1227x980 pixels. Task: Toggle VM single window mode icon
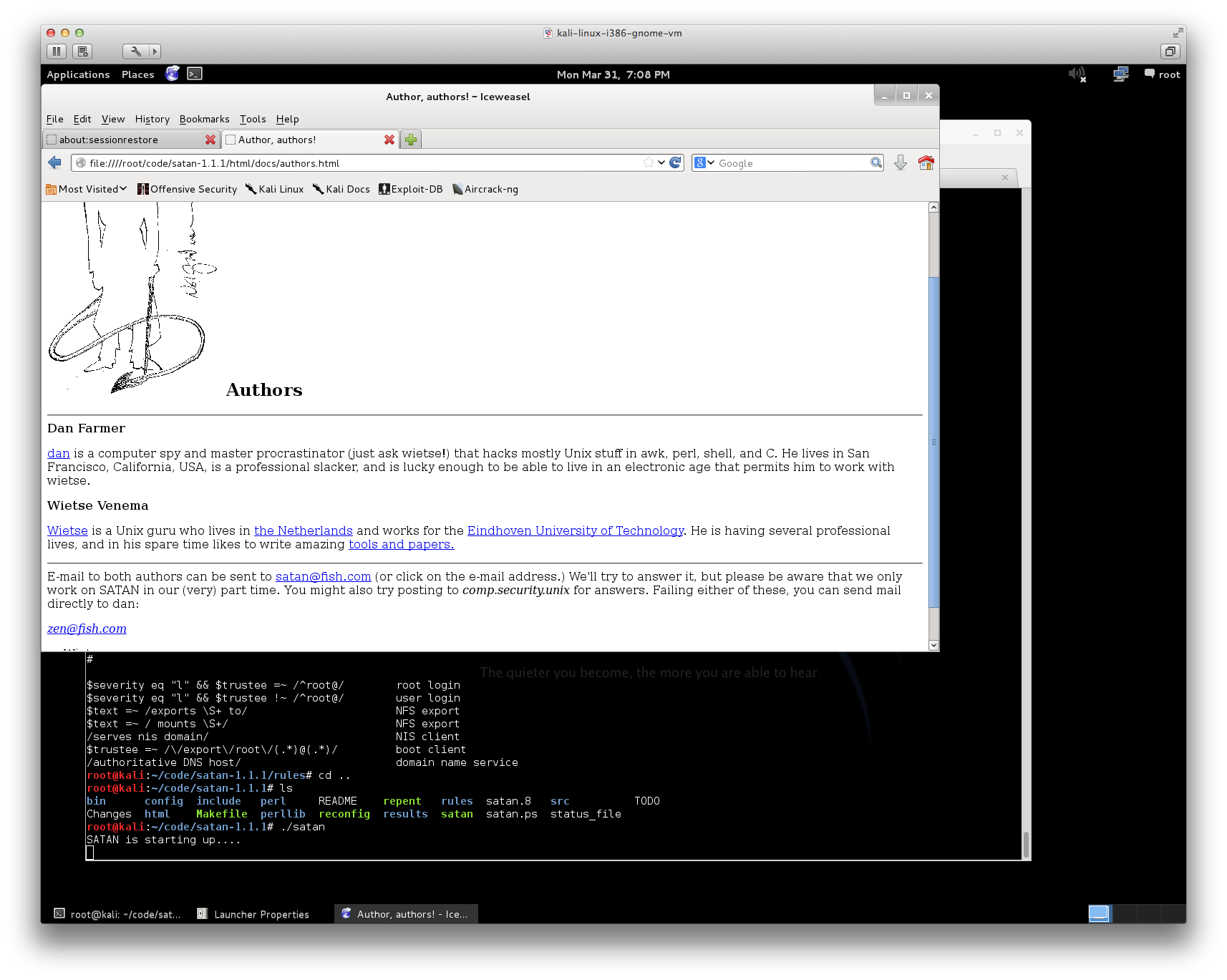click(x=1170, y=52)
